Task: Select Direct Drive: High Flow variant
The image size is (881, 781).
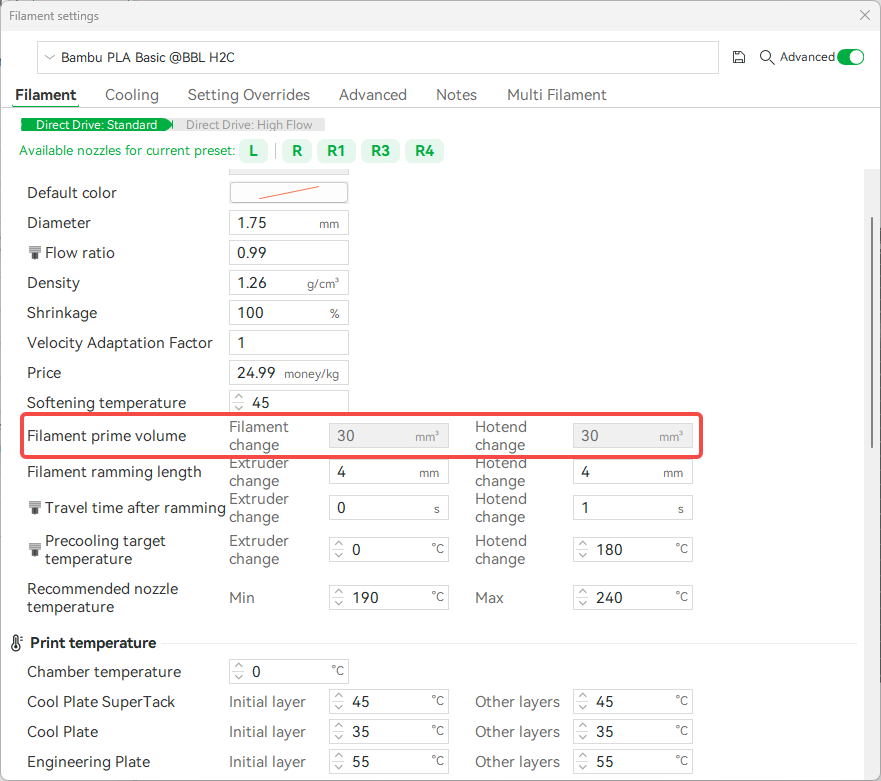Action: [249, 125]
